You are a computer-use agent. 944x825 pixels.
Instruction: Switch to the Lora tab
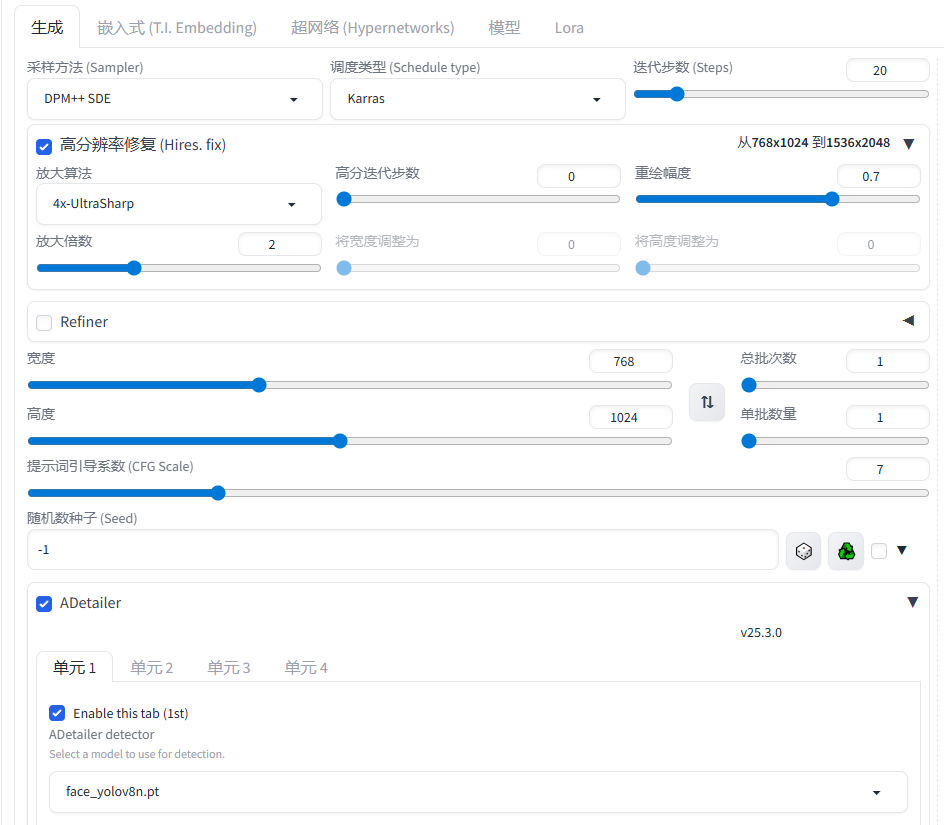coord(569,28)
